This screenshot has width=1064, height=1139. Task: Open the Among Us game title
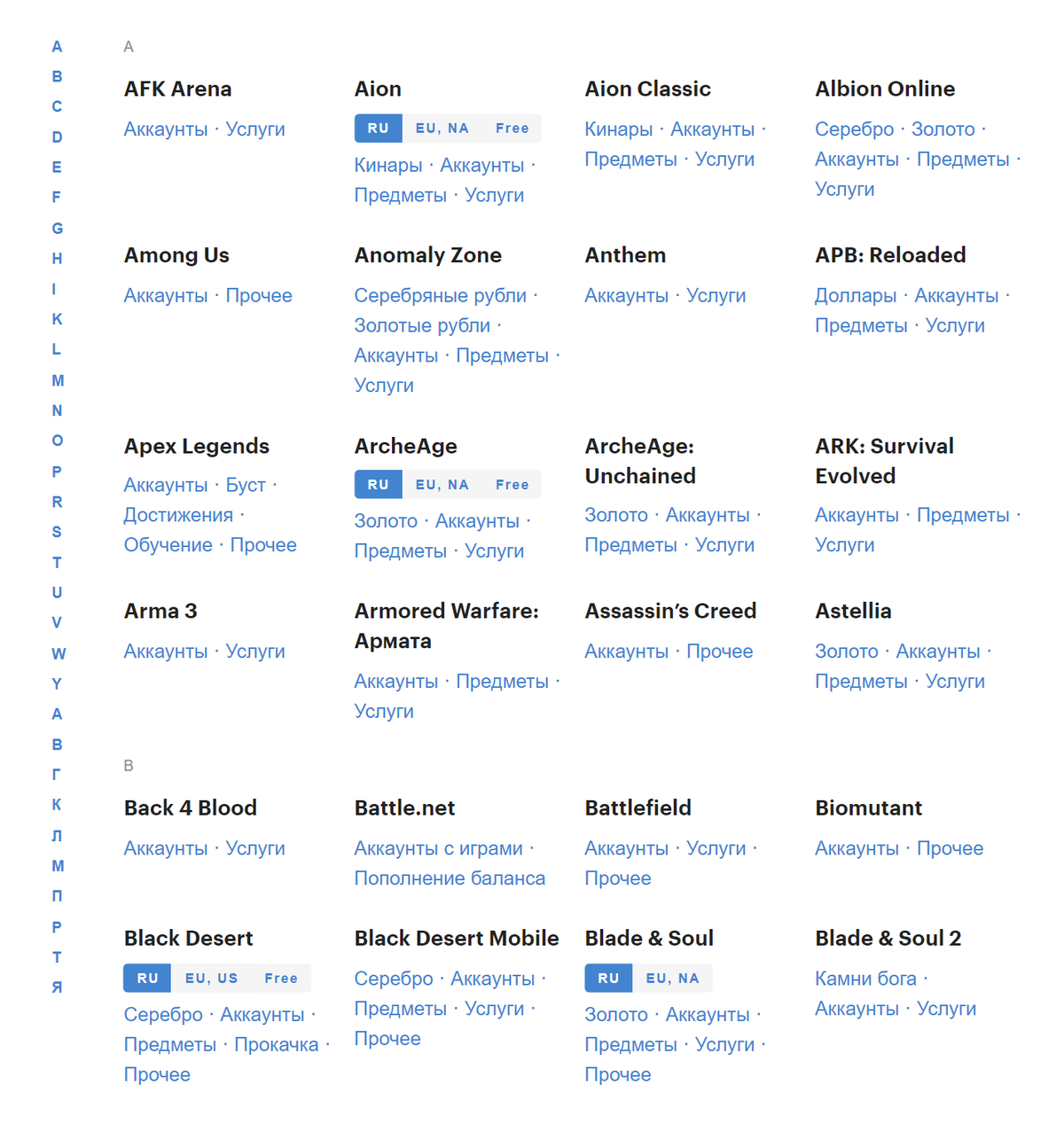(x=176, y=255)
